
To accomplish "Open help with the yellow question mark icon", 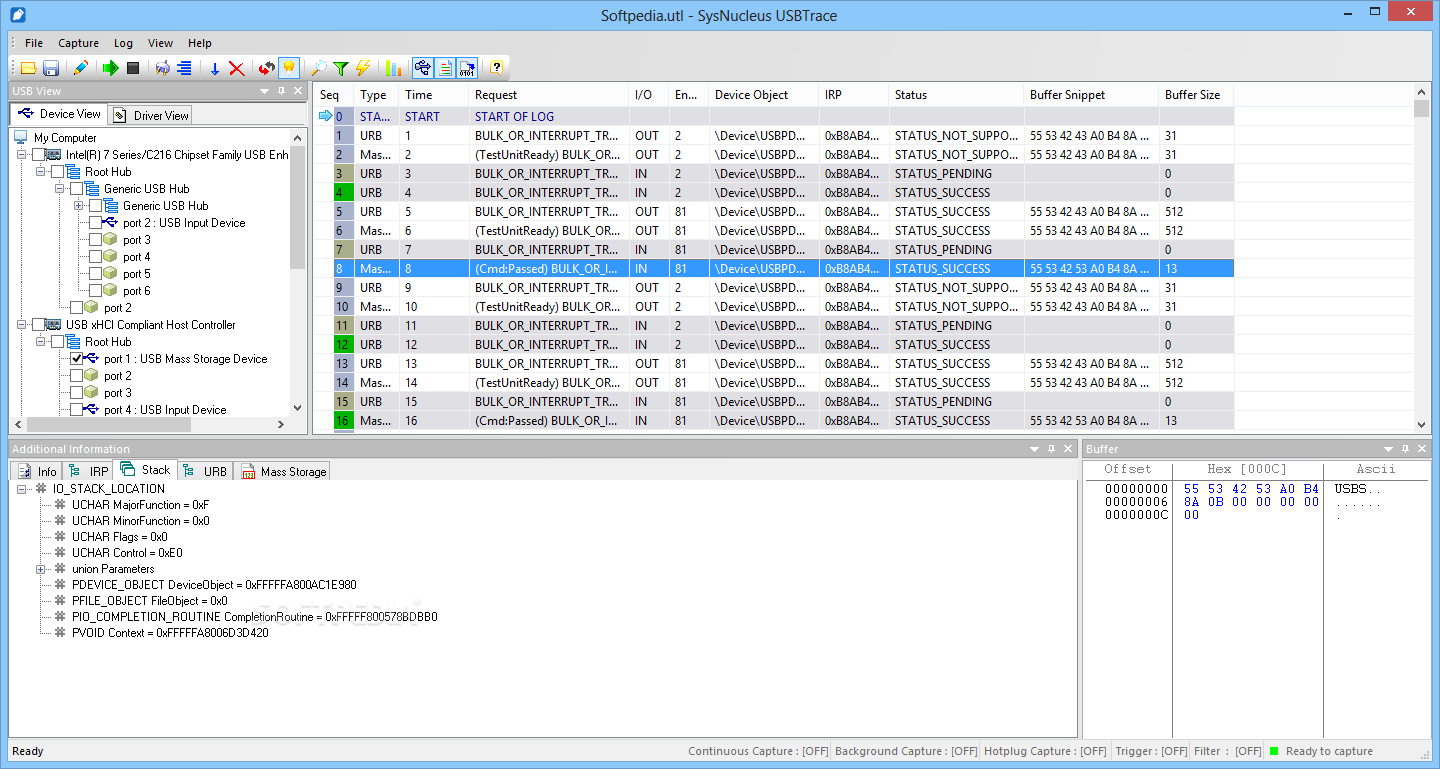I will click(496, 68).
